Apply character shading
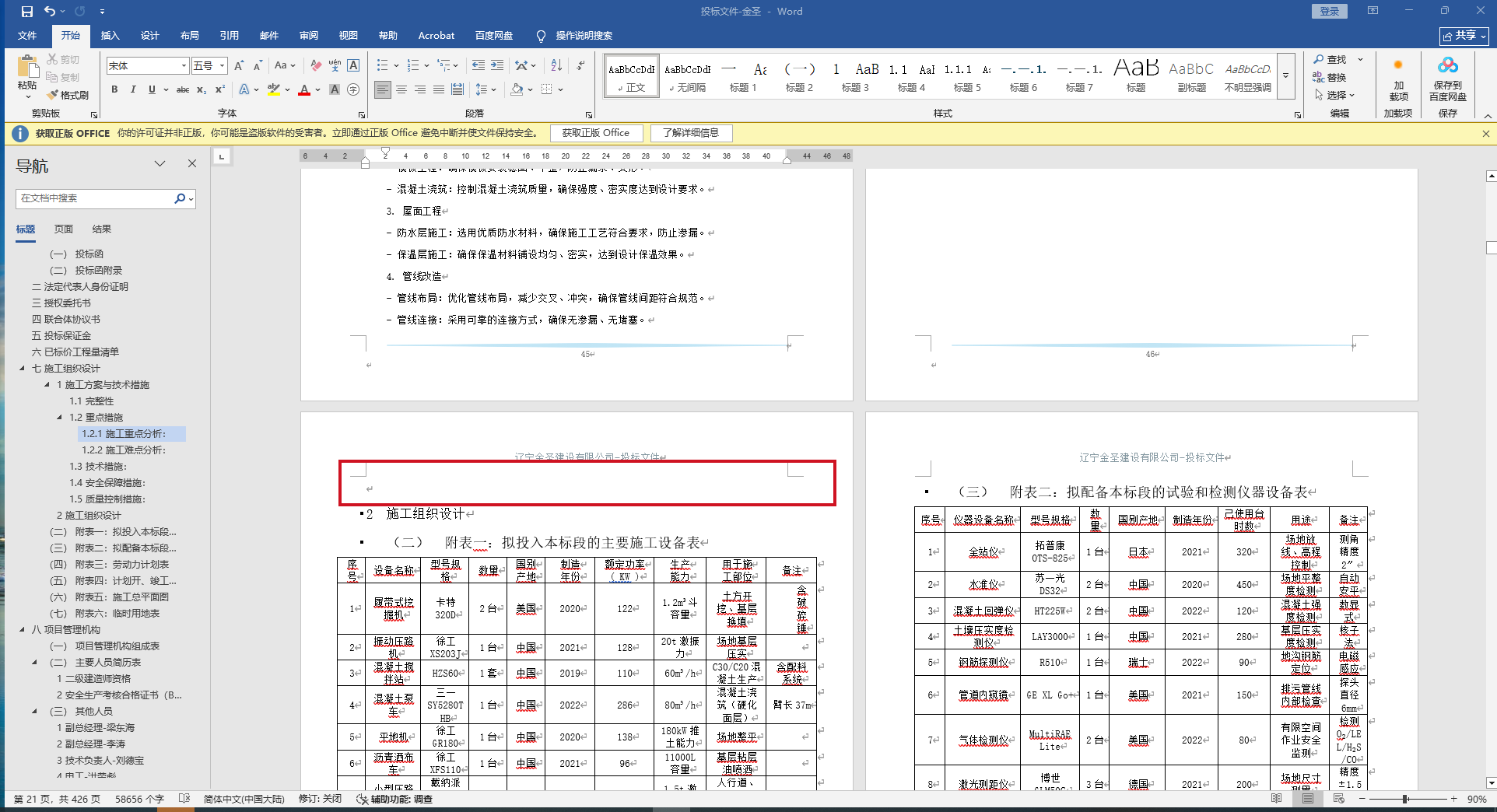The image size is (1497, 812). (x=335, y=89)
